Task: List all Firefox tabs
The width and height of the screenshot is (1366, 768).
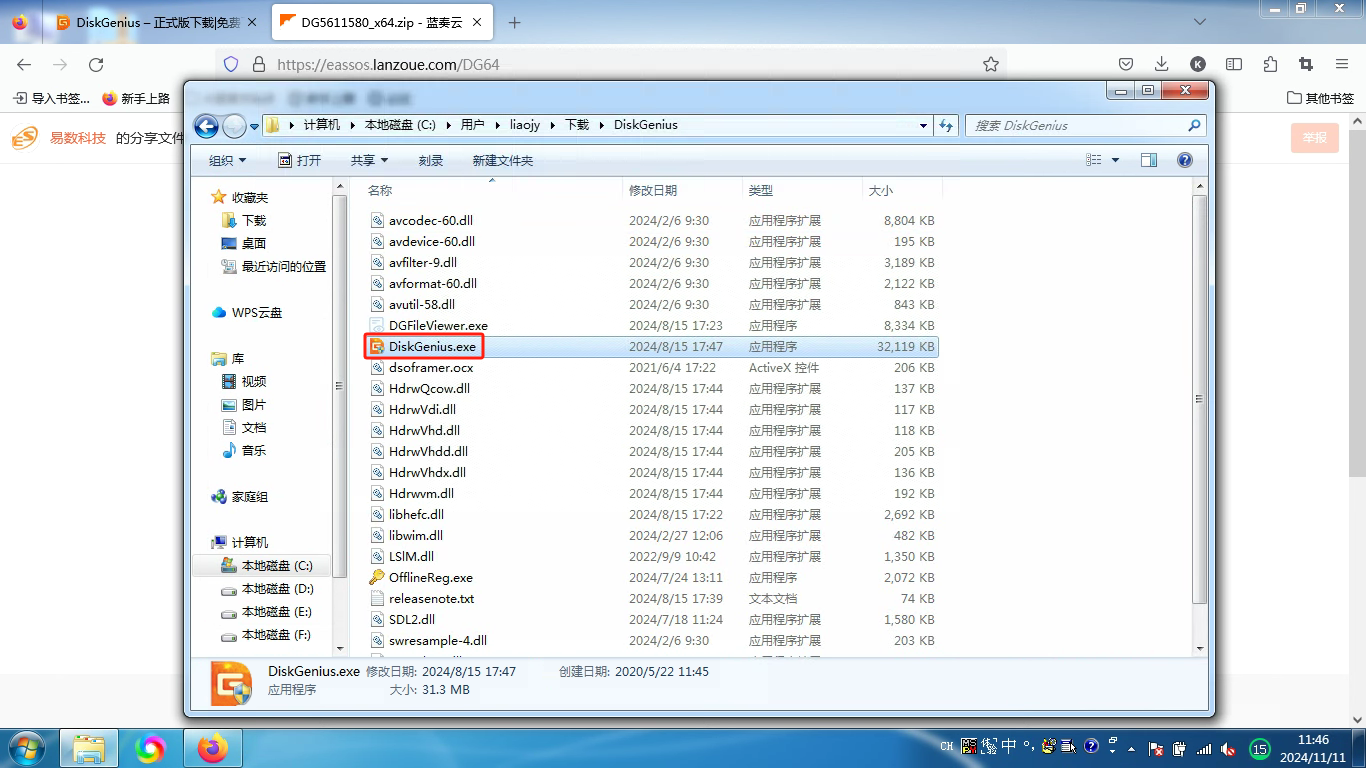Action: point(1200,22)
